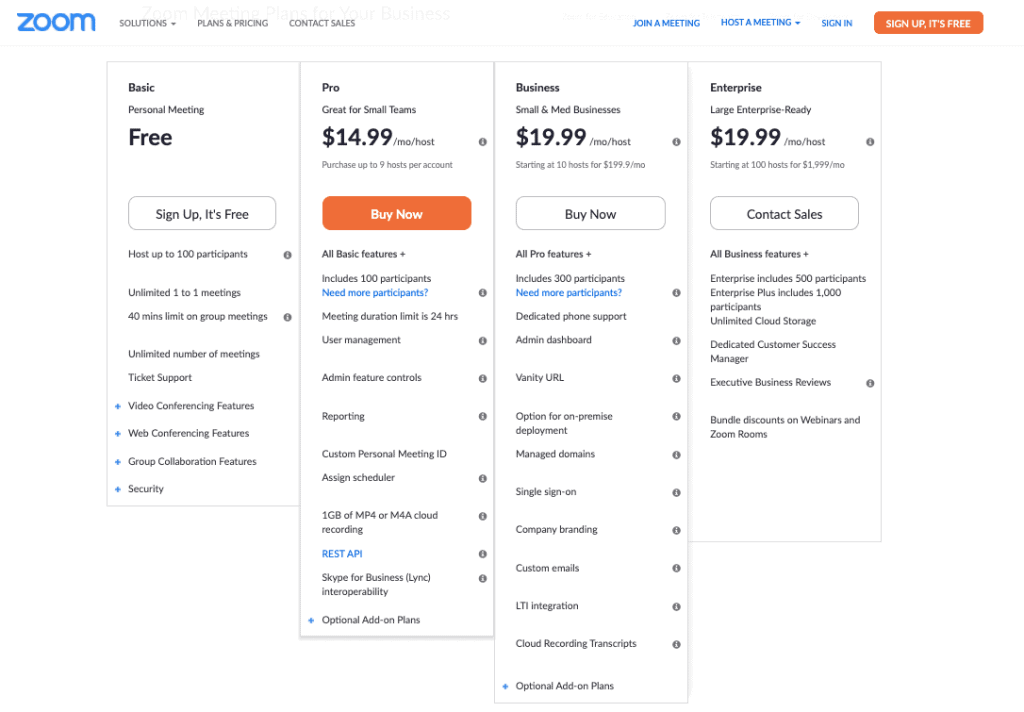Click 'Unlimited number of meetings' text
Image resolution: width=1024 pixels, height=712 pixels.
194,354
